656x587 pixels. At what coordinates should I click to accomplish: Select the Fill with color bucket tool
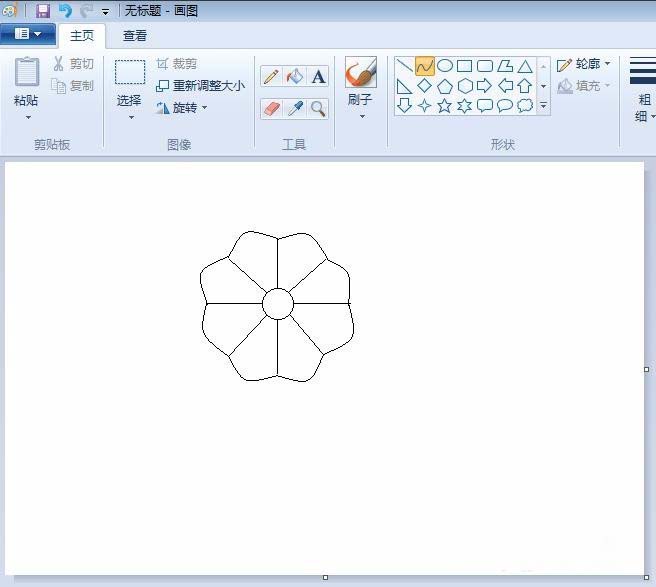coord(295,77)
